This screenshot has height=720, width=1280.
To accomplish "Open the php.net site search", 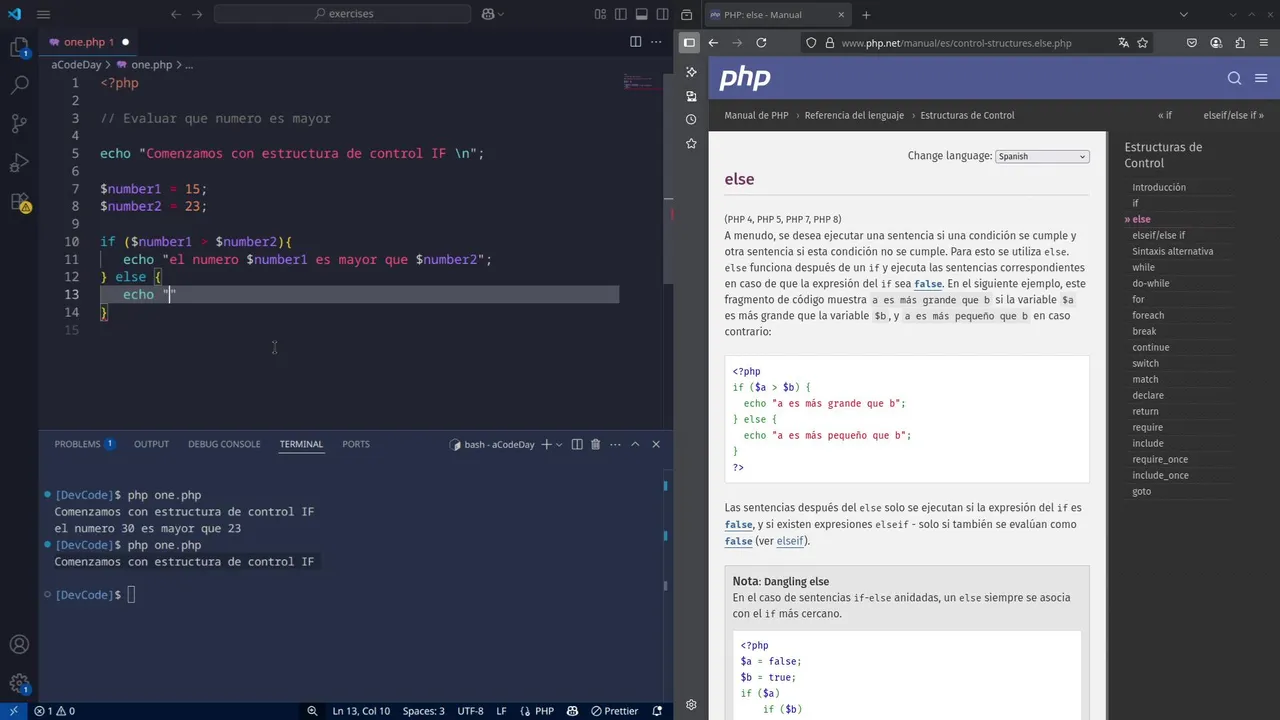I will tap(1234, 78).
